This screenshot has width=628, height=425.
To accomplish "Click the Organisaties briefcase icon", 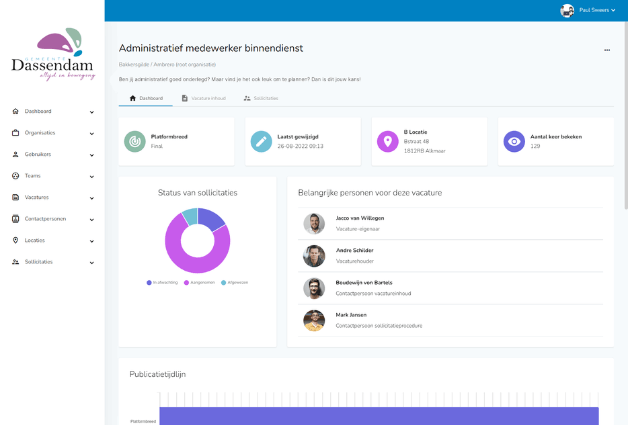I will point(15,133).
